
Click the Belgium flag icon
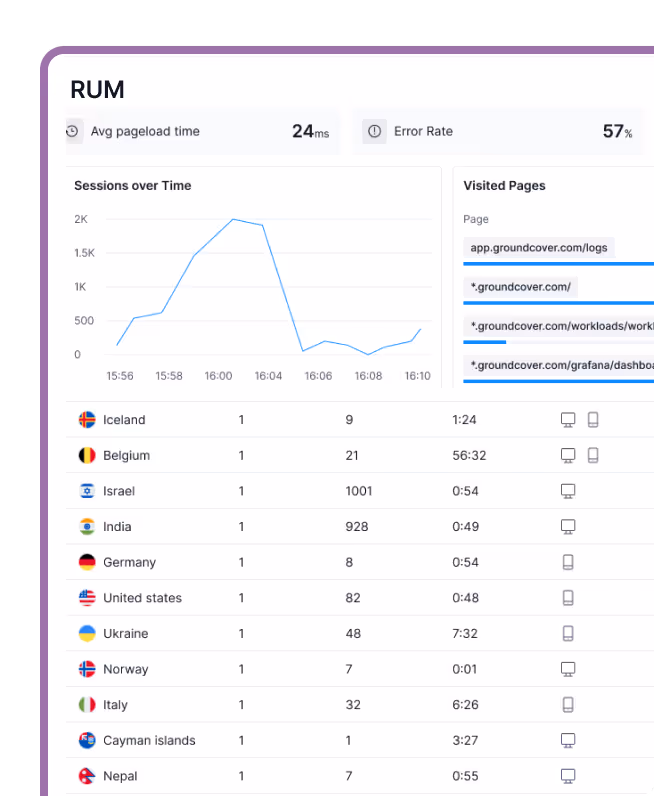[x=87, y=455]
